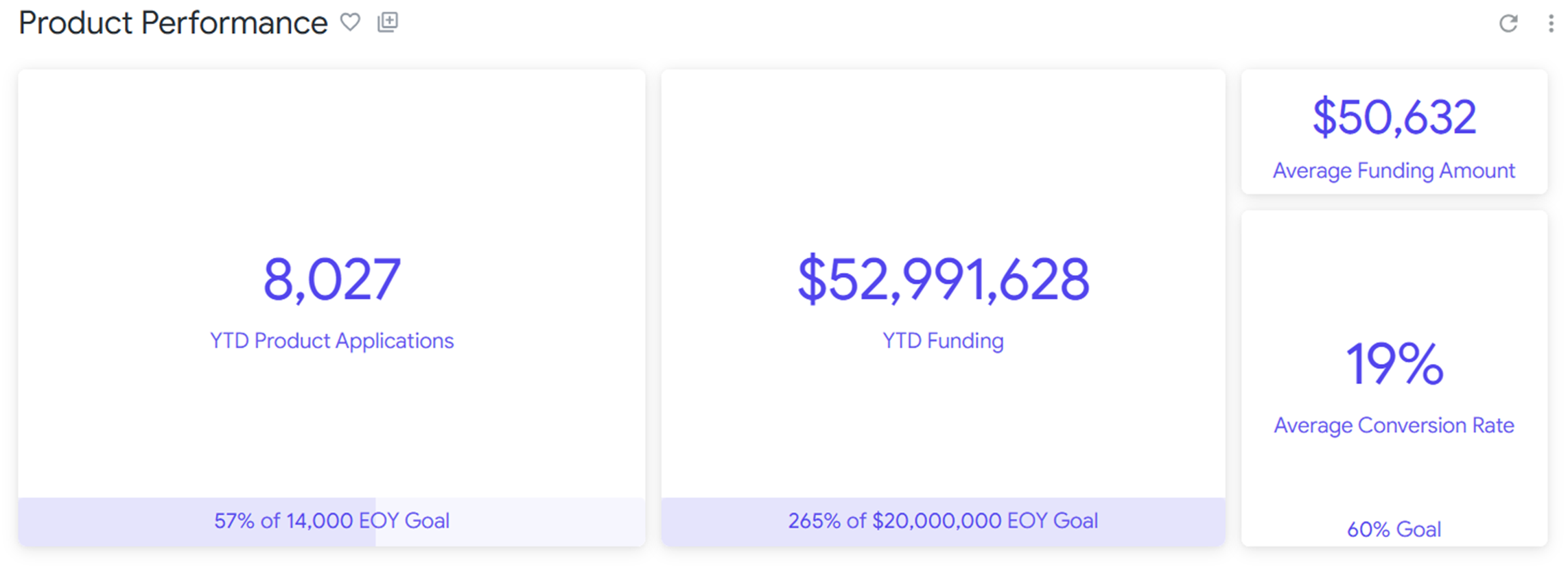
Task: Open the YTD Product Applications tile
Action: [331, 171]
